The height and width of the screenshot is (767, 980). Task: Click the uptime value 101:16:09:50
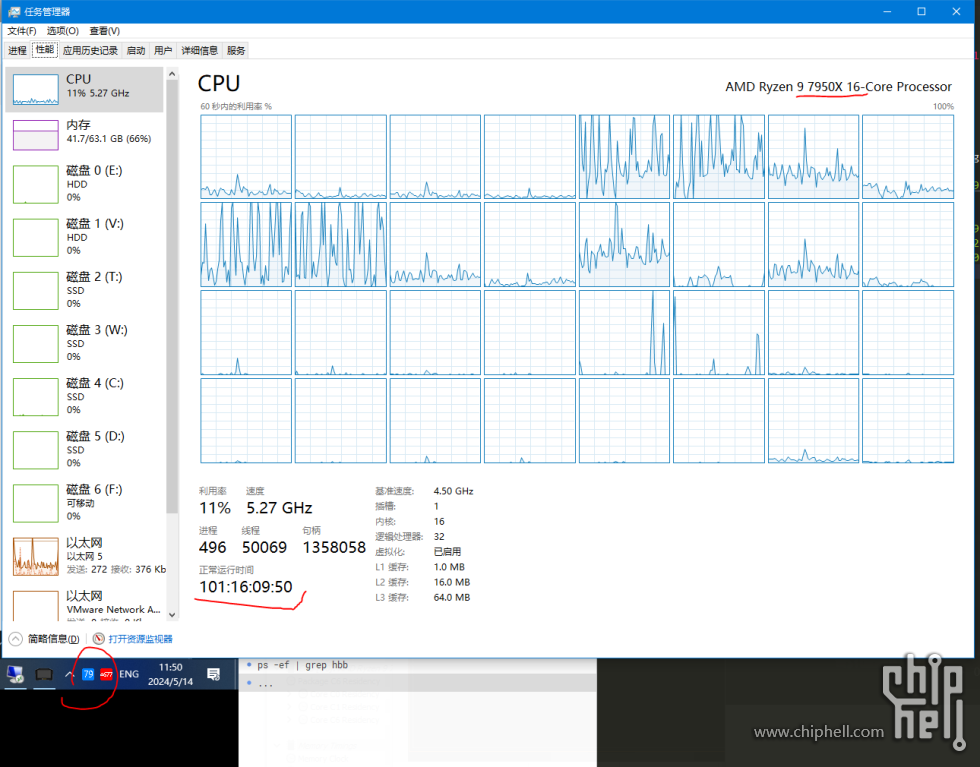(x=246, y=587)
